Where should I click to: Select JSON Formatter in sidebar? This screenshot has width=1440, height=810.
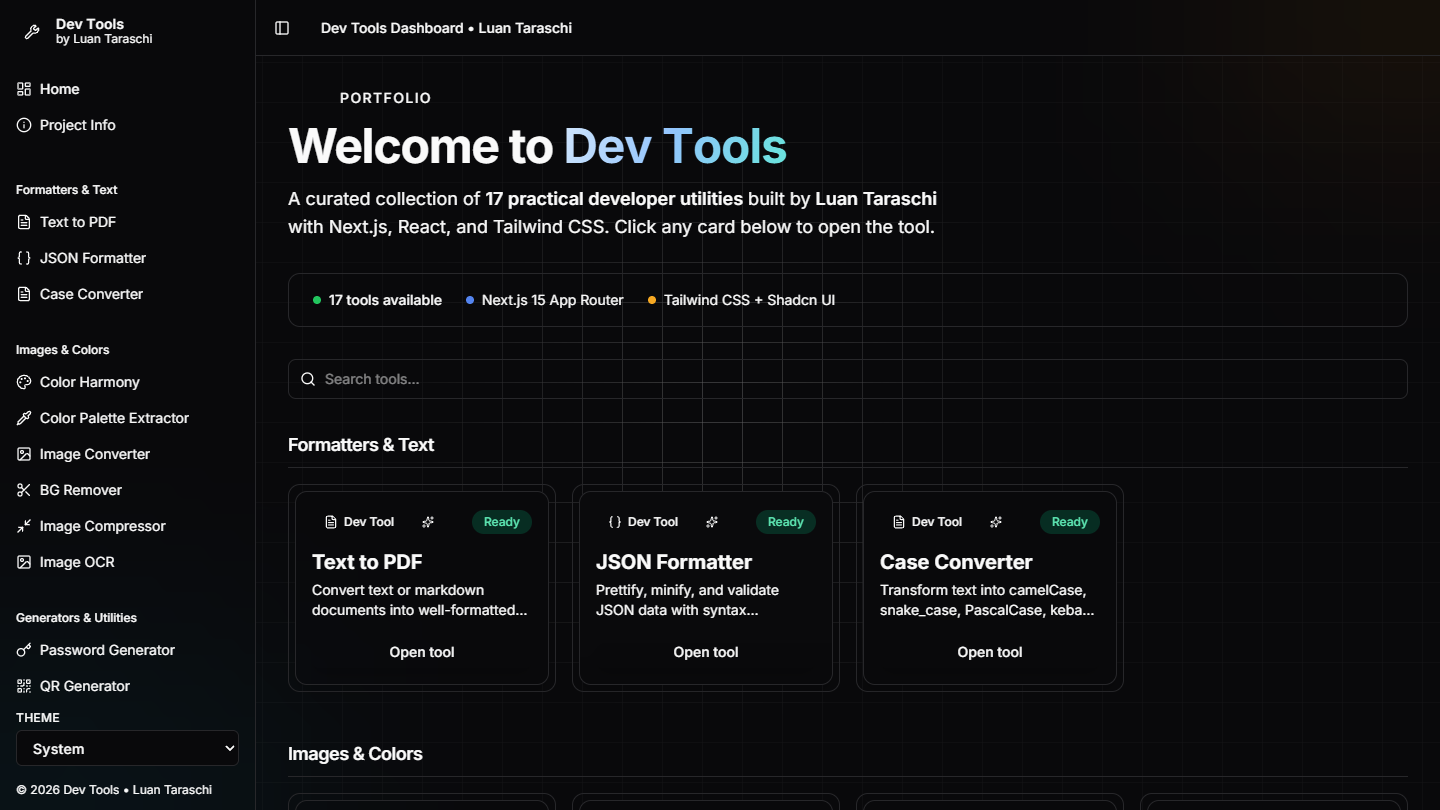coord(128,258)
